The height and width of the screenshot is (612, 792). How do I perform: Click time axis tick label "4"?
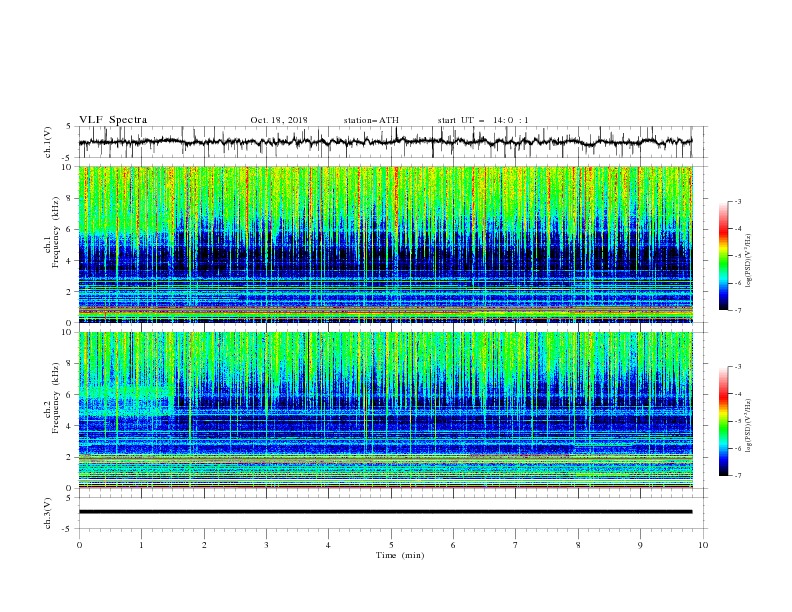click(x=329, y=545)
